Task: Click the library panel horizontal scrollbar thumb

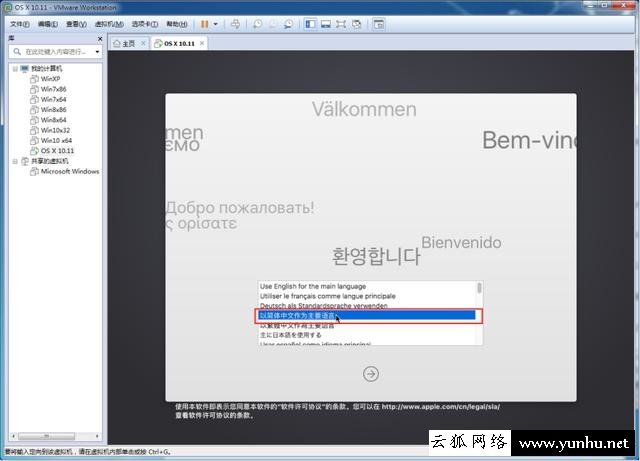Action: (46, 436)
